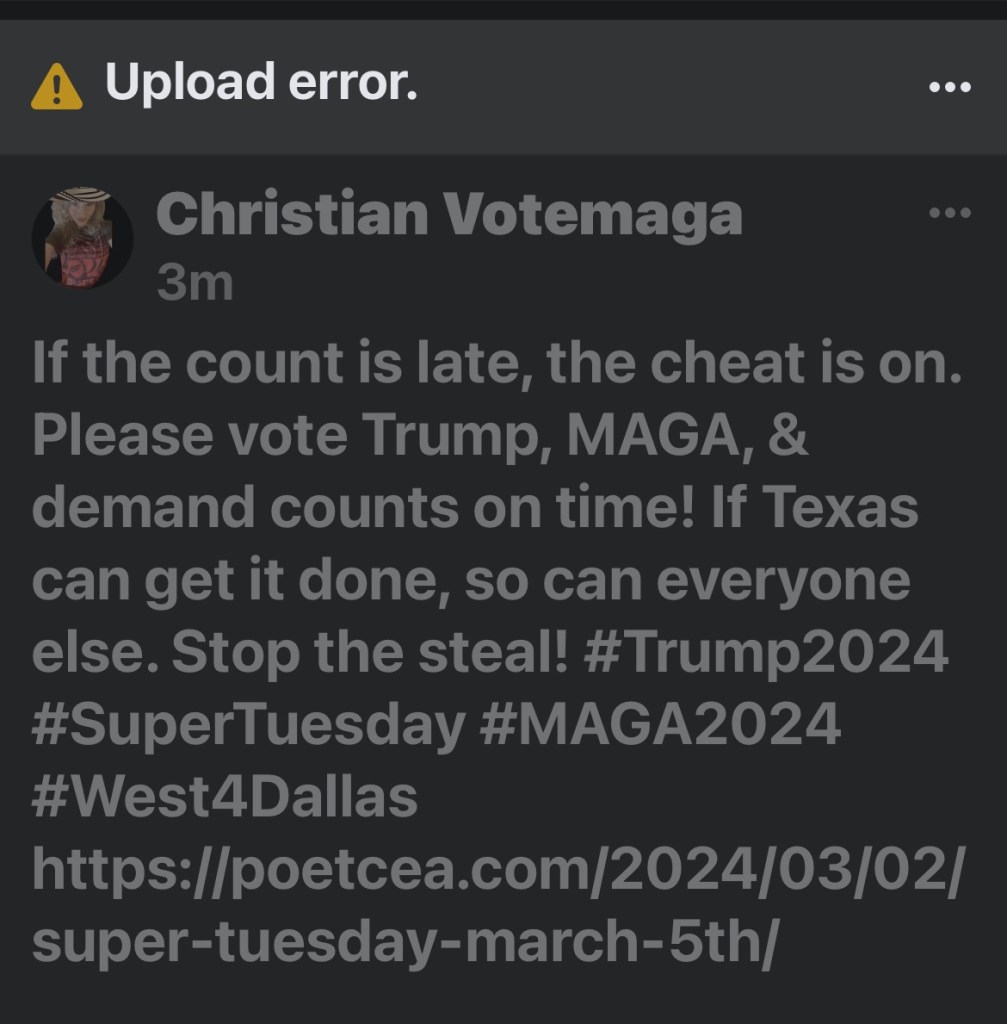Open the #West4Dallas hashtag
The image size is (1007, 1024).
coord(224,797)
